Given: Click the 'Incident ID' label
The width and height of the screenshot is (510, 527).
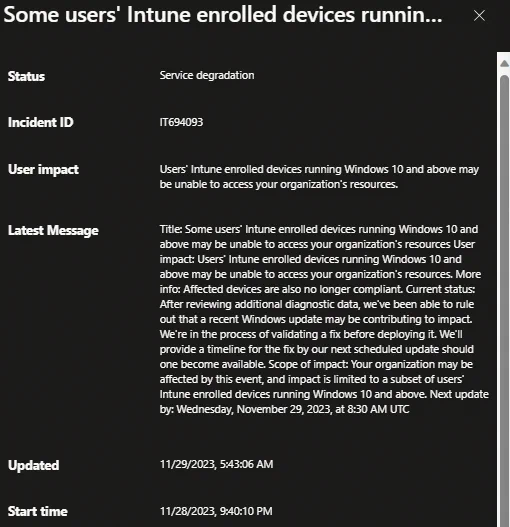Looking at the screenshot, I should tap(40, 122).
